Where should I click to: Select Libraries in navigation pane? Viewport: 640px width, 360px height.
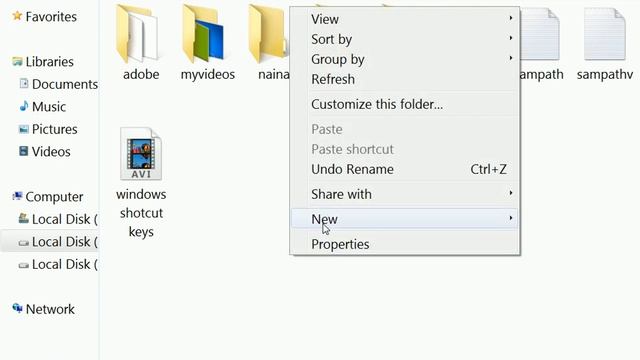[x=49, y=62]
